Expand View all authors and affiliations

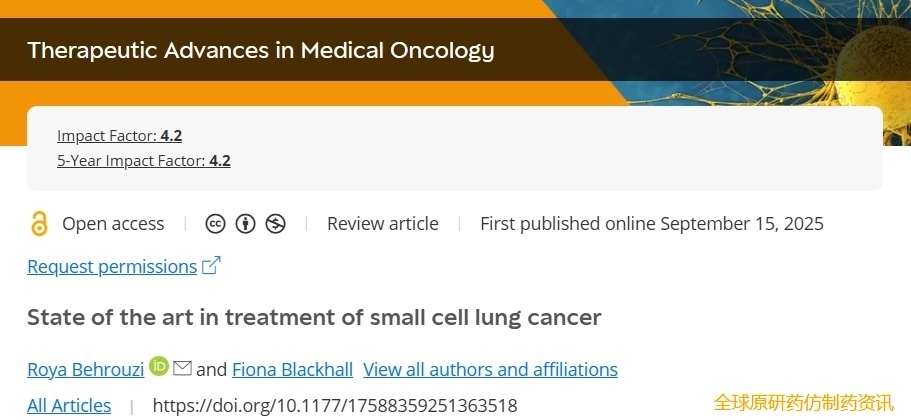(x=490, y=369)
